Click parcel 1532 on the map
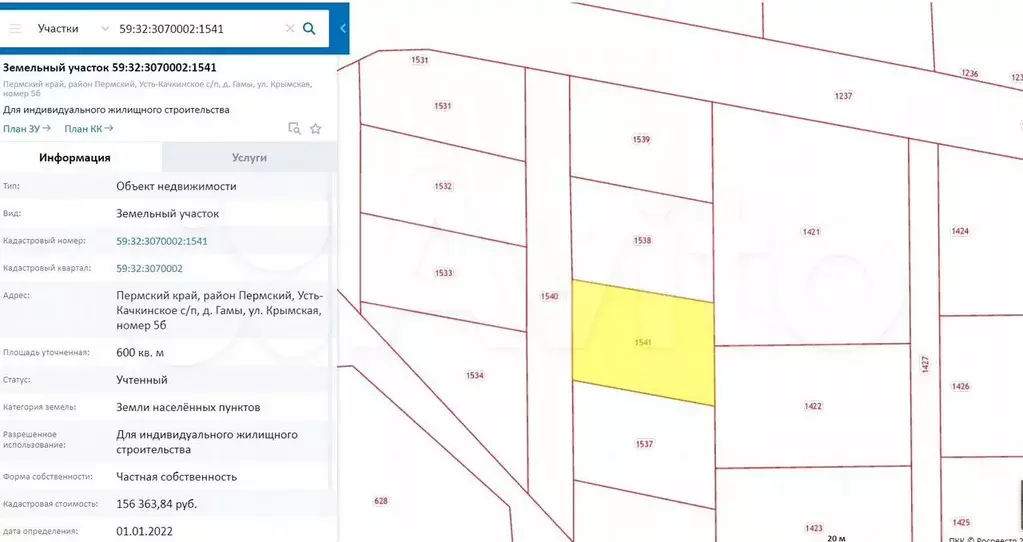Image resolution: width=1023 pixels, height=542 pixels. pos(443,186)
